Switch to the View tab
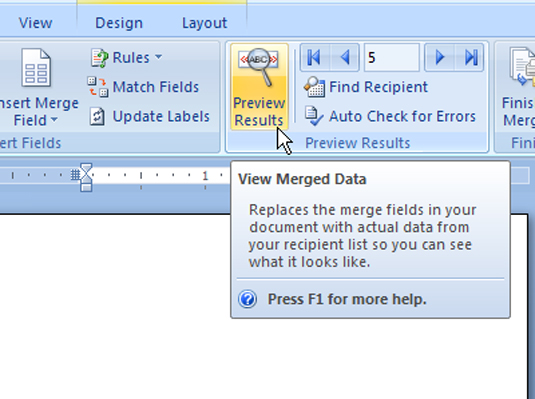Image resolution: width=535 pixels, height=399 pixels. (35, 23)
